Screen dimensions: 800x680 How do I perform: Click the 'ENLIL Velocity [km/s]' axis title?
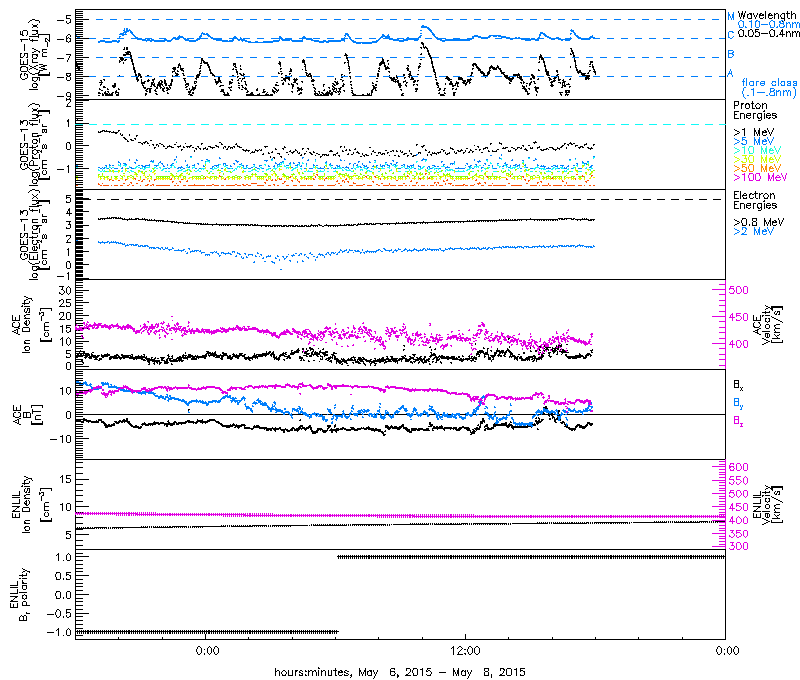pos(768,505)
